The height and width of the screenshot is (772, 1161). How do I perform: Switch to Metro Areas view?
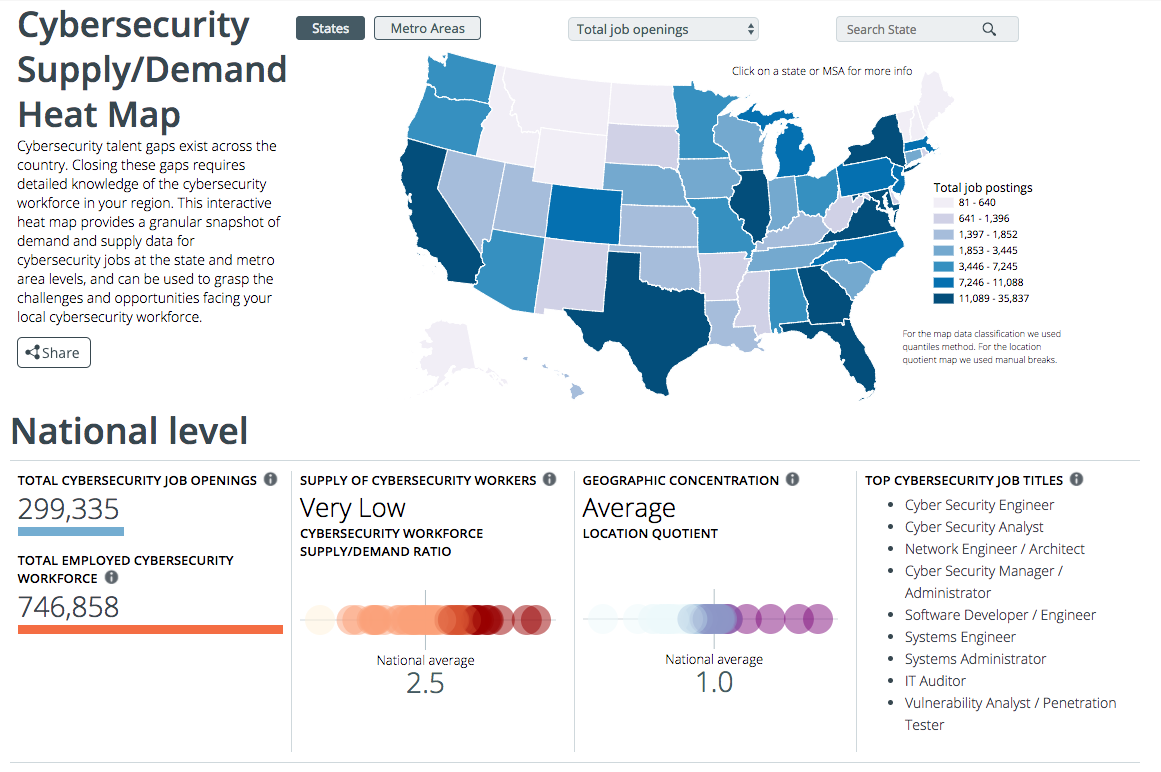pos(427,28)
